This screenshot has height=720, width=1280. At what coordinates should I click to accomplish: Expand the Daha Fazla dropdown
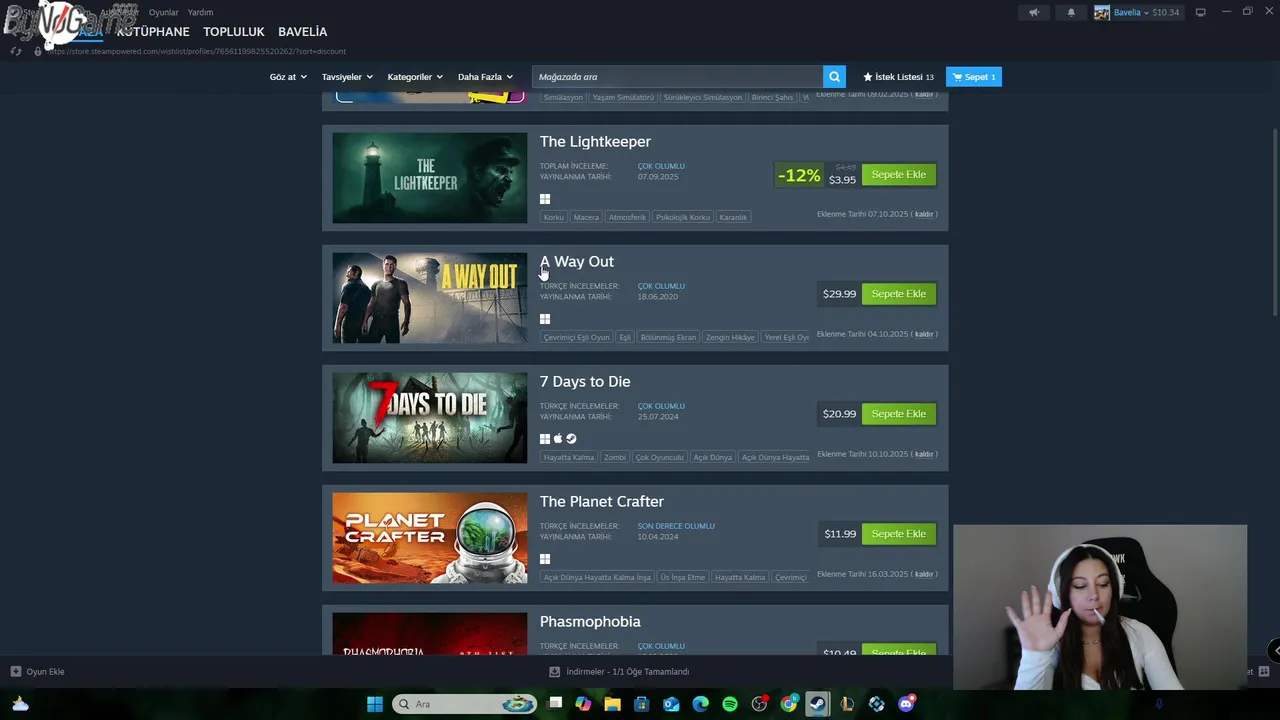(485, 77)
